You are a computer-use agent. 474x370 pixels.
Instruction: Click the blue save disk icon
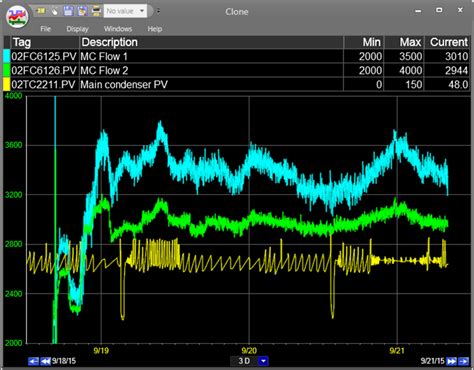click(x=68, y=11)
